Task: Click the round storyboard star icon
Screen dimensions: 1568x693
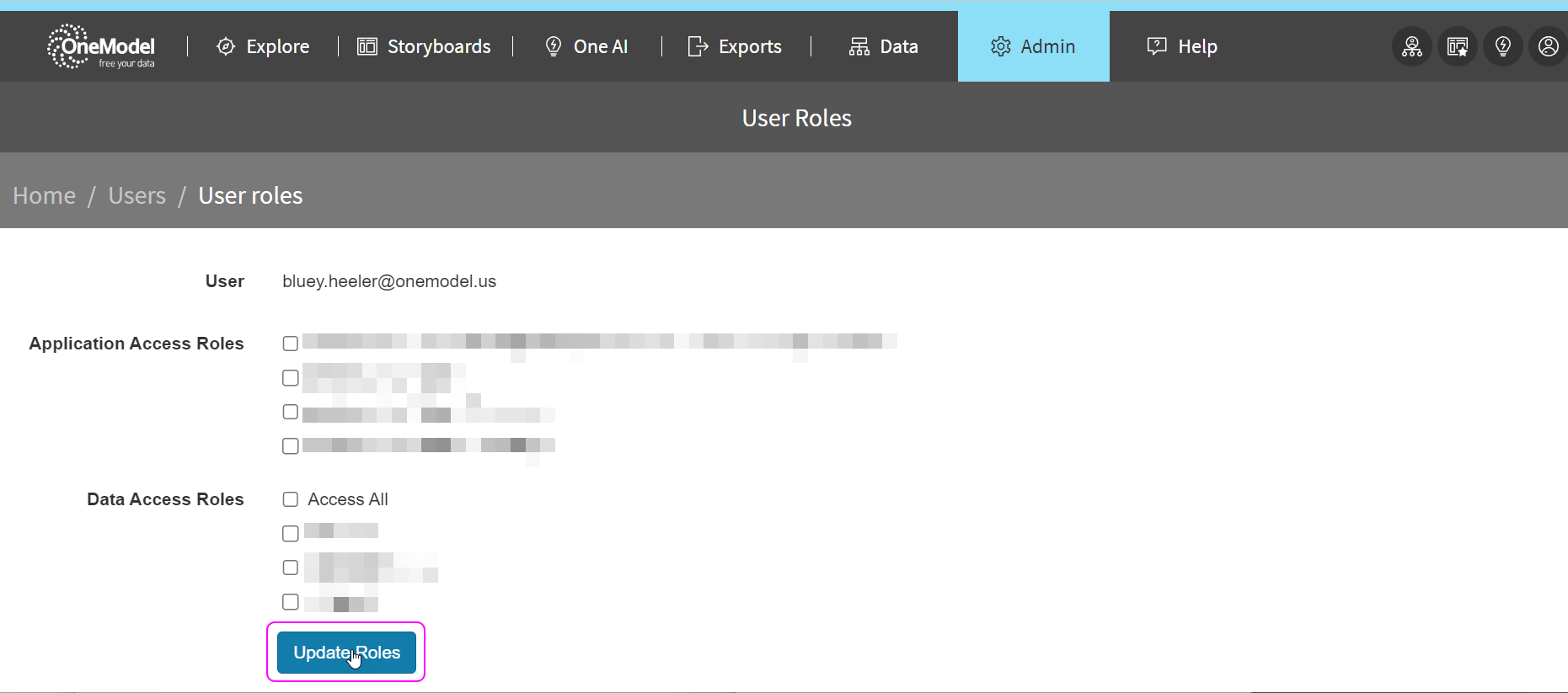Action: pyautogui.click(x=1458, y=46)
